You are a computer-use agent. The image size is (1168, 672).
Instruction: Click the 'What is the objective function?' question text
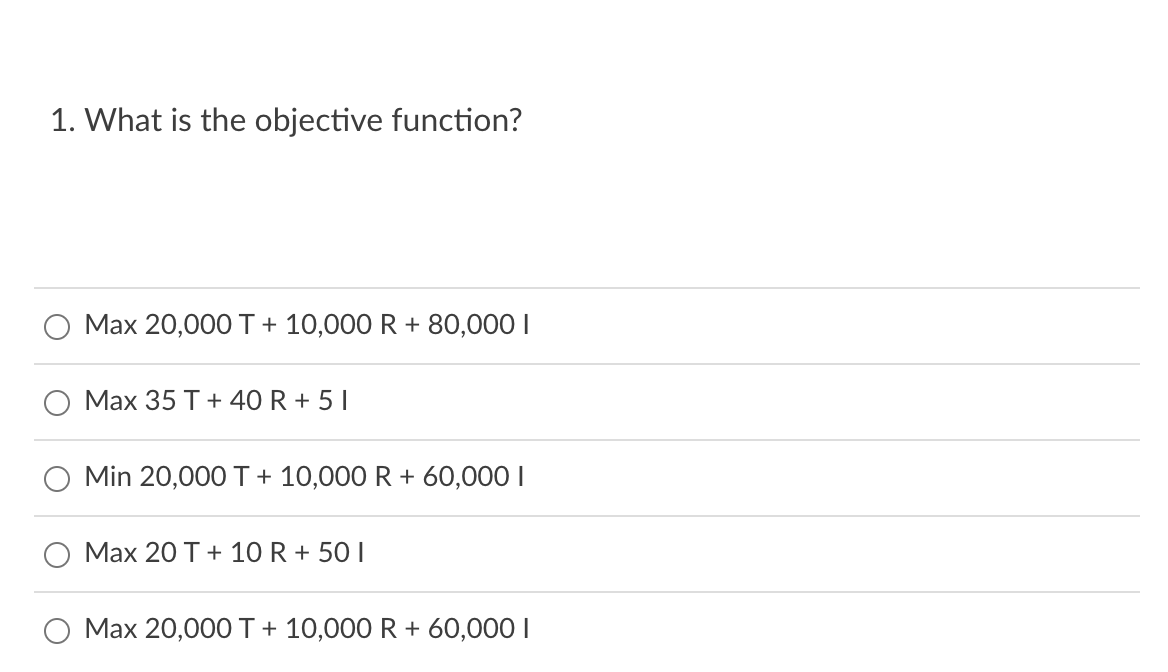pyautogui.click(x=303, y=120)
